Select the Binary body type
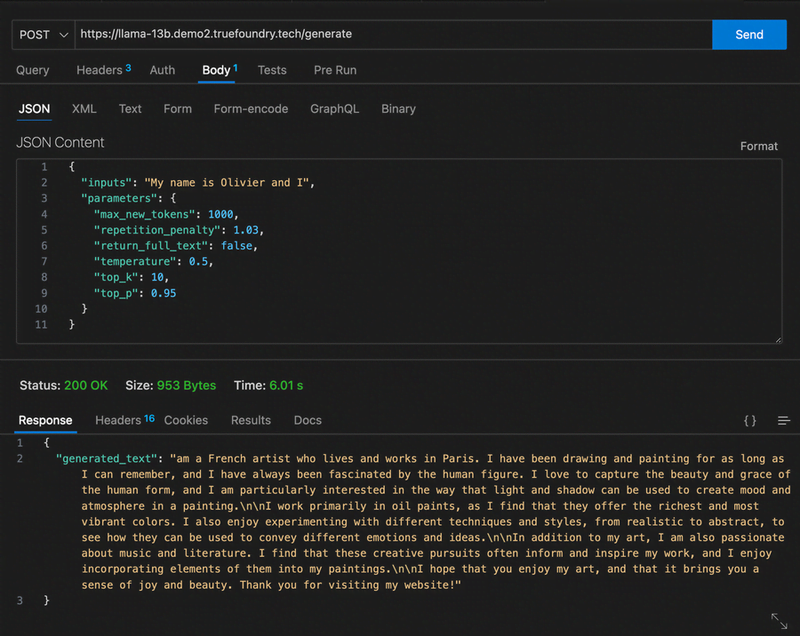Screen dimensions: 800x636 click(398, 109)
